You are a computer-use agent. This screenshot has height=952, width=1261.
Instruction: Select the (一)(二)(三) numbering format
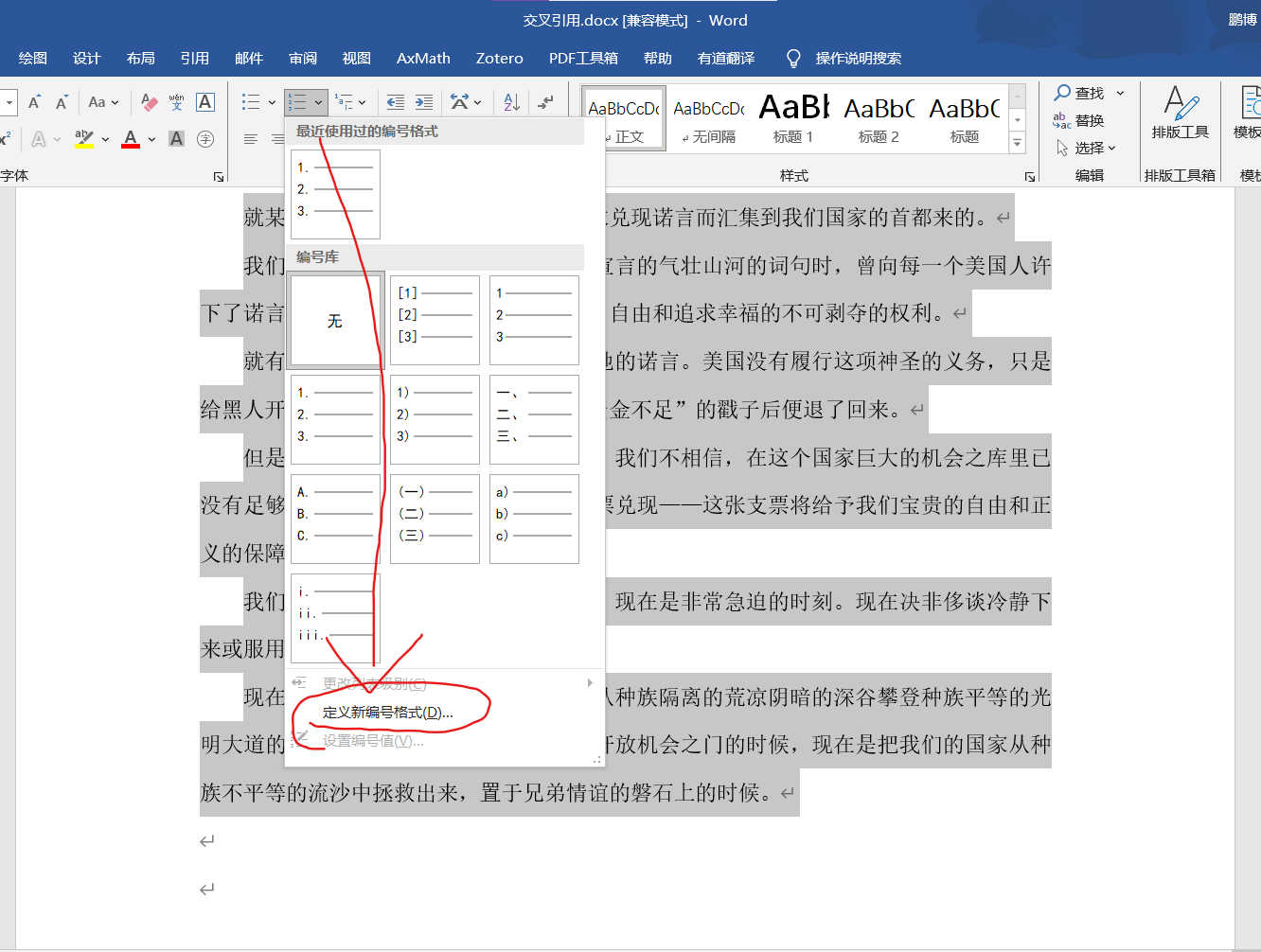(x=435, y=520)
